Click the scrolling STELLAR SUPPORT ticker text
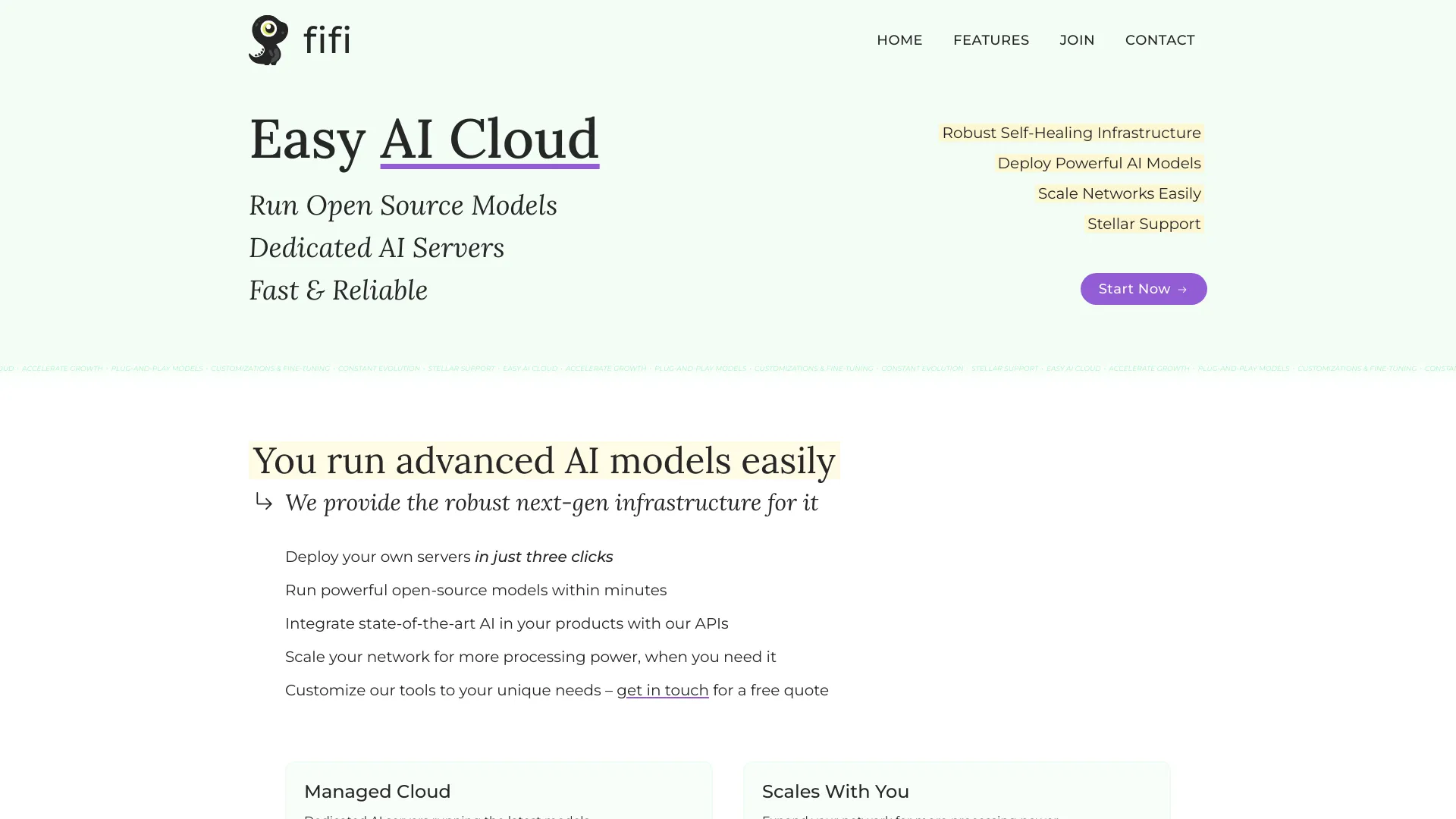Image resolution: width=1456 pixels, height=819 pixels. point(461,369)
